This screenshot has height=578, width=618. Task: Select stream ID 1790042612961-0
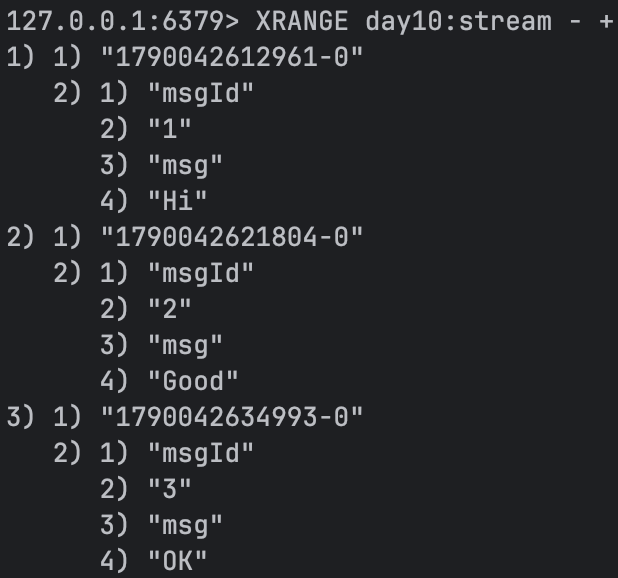[232, 57]
